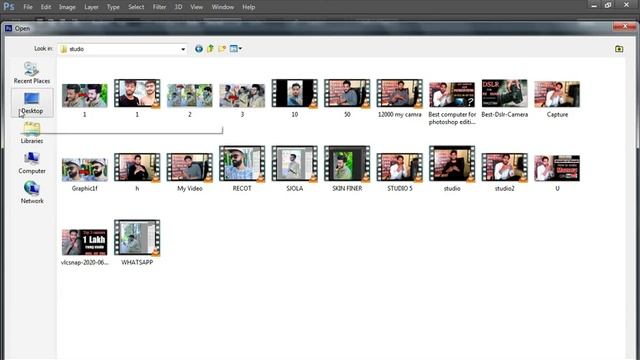Open the Layer menu
The width and height of the screenshot is (640, 360).
point(91,7)
